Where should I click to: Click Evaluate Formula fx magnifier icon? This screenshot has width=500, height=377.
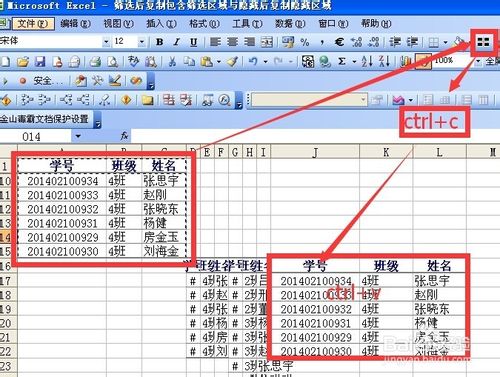click(x=225, y=100)
